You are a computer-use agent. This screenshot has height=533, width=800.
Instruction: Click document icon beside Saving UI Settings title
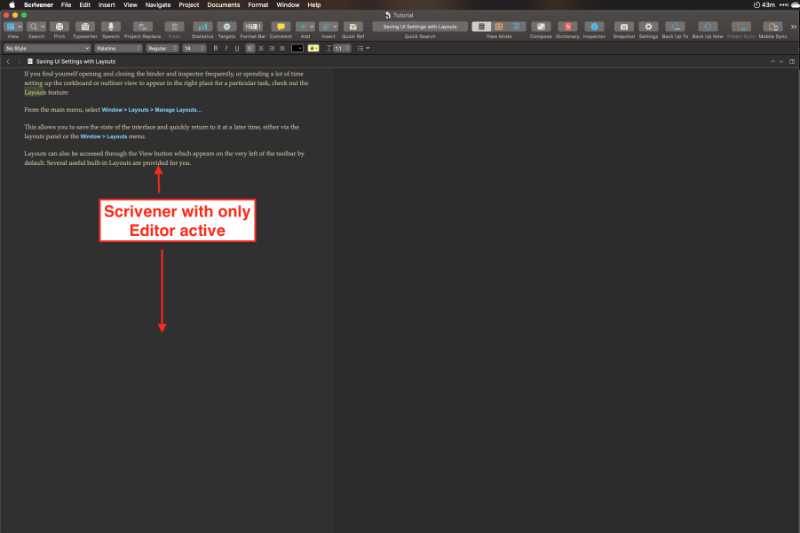tap(30, 61)
